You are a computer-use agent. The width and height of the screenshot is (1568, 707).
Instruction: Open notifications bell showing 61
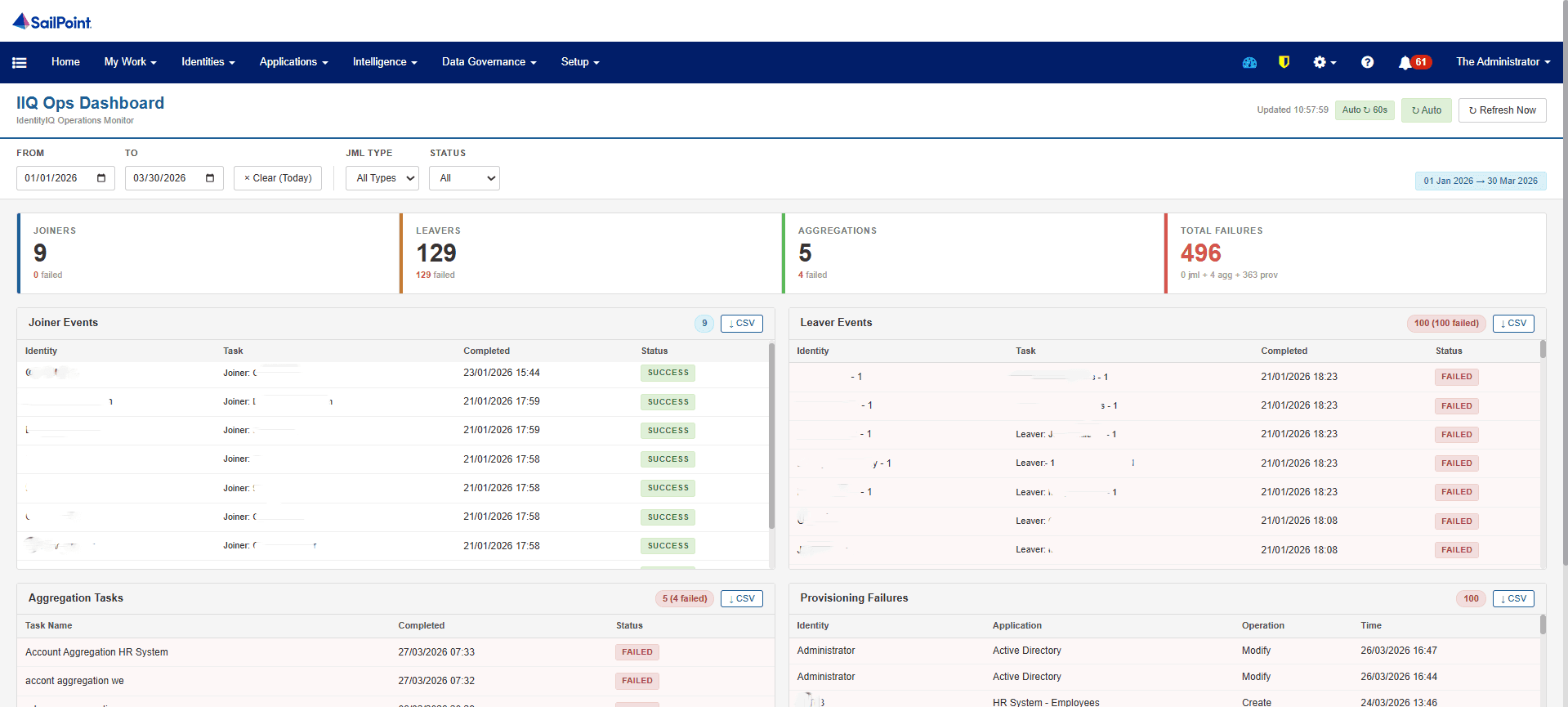(1414, 62)
